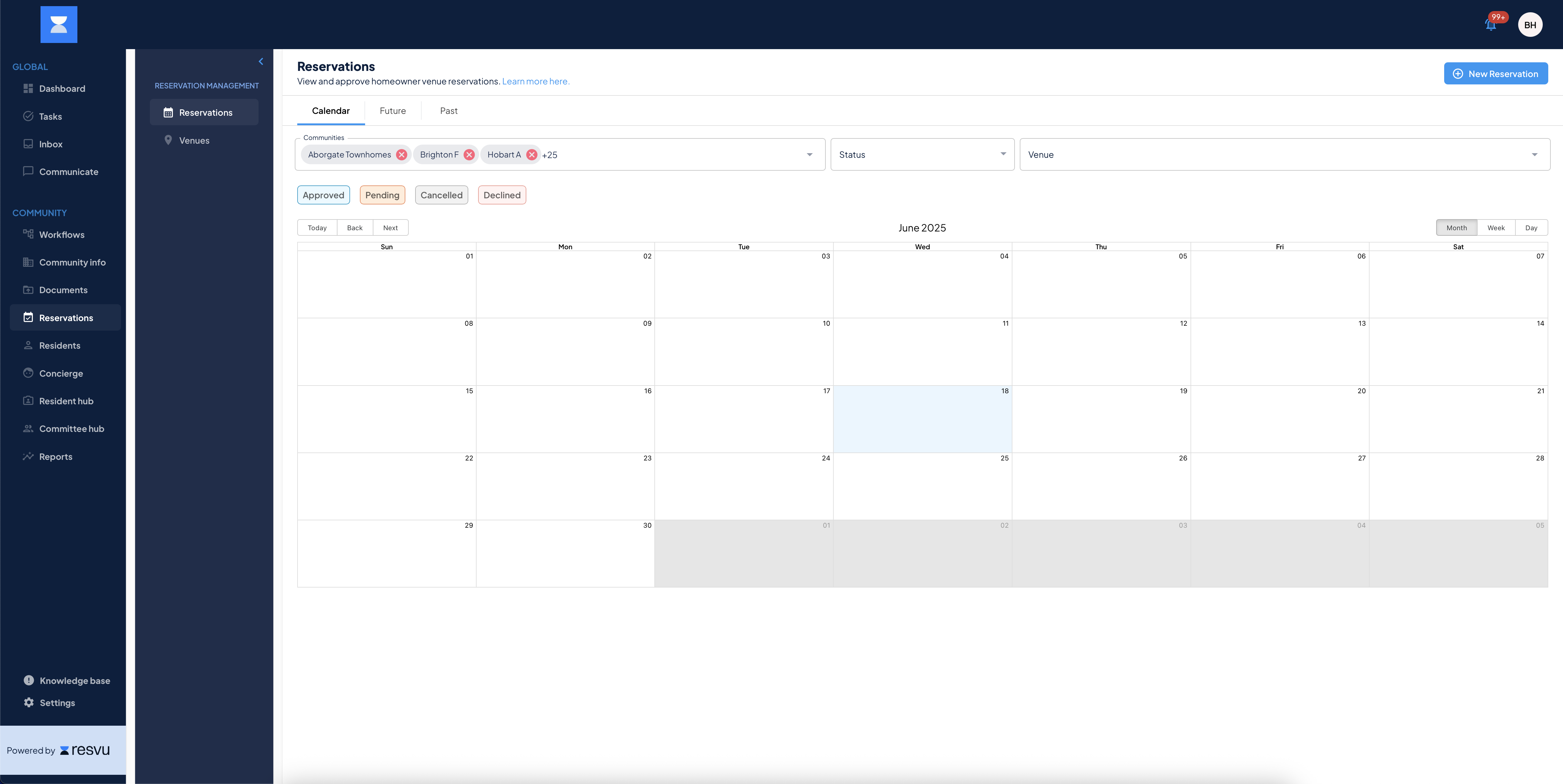Click the BH user avatar

[x=1530, y=25]
